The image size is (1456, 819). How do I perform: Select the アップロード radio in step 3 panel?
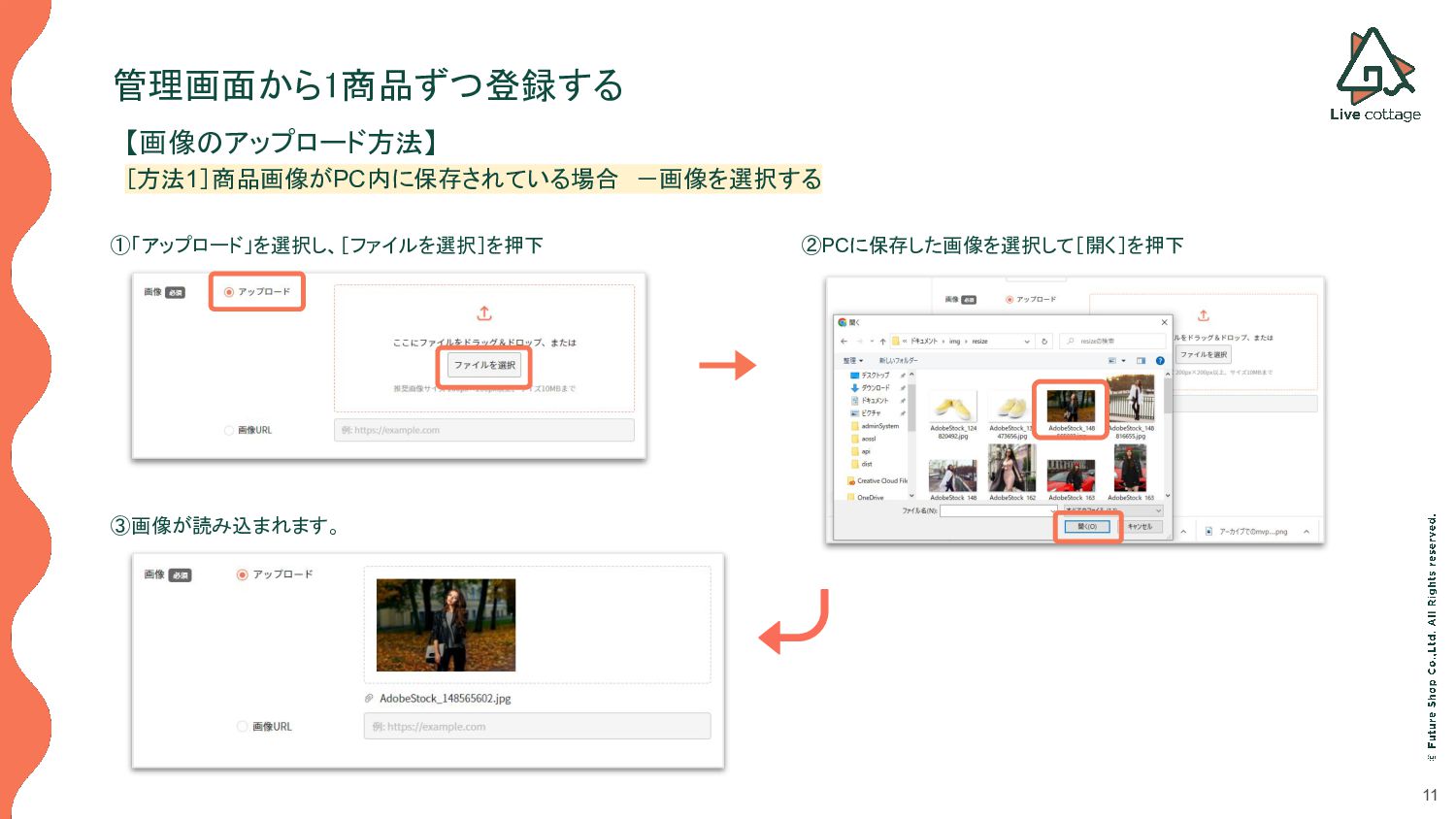(243, 574)
